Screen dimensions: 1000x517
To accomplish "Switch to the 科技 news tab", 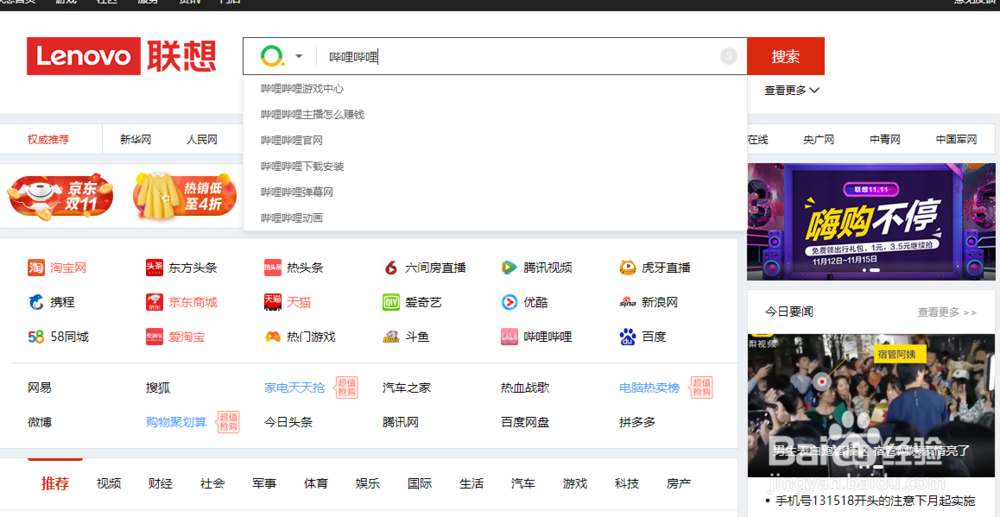I will click(627, 484).
